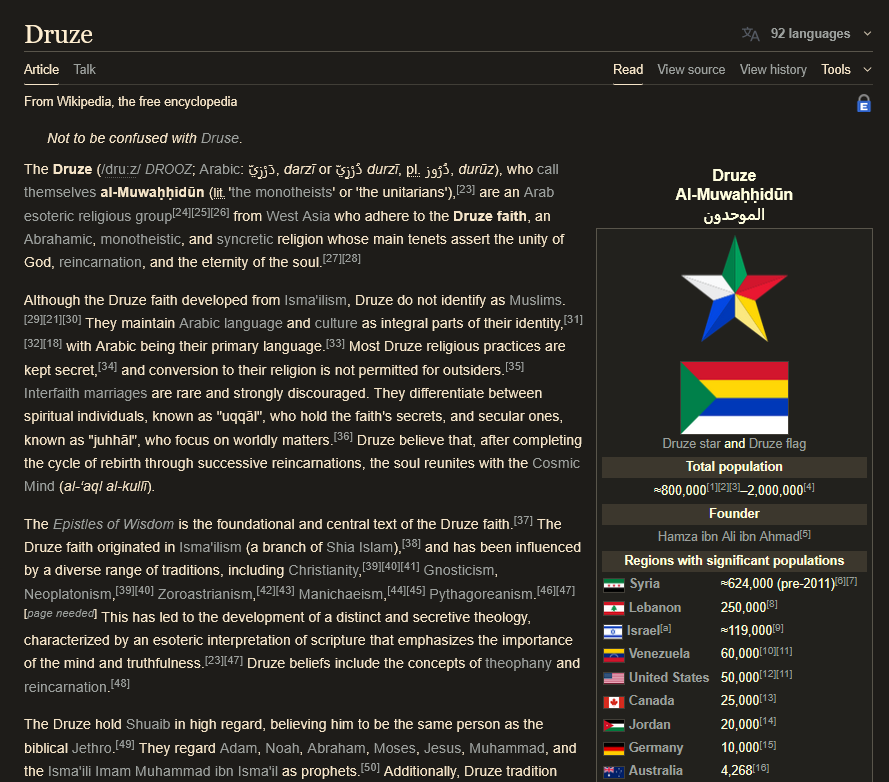Open the theophany link
This screenshot has width=889, height=782.
tap(518, 663)
